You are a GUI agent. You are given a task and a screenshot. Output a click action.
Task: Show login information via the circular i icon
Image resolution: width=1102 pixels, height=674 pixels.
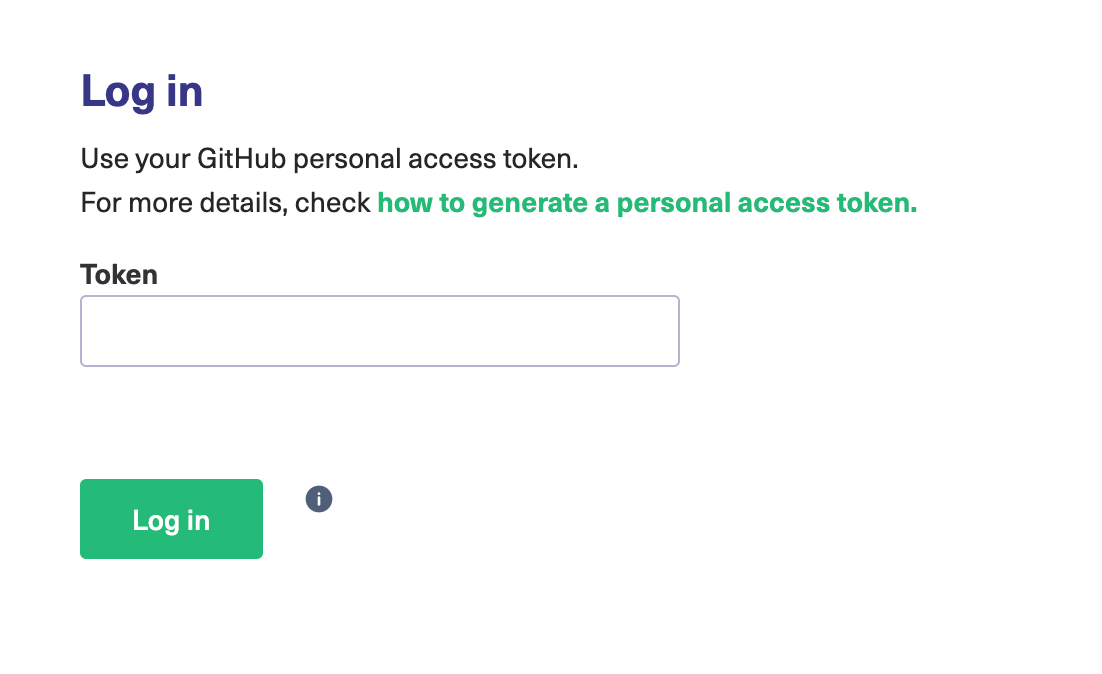(318, 499)
